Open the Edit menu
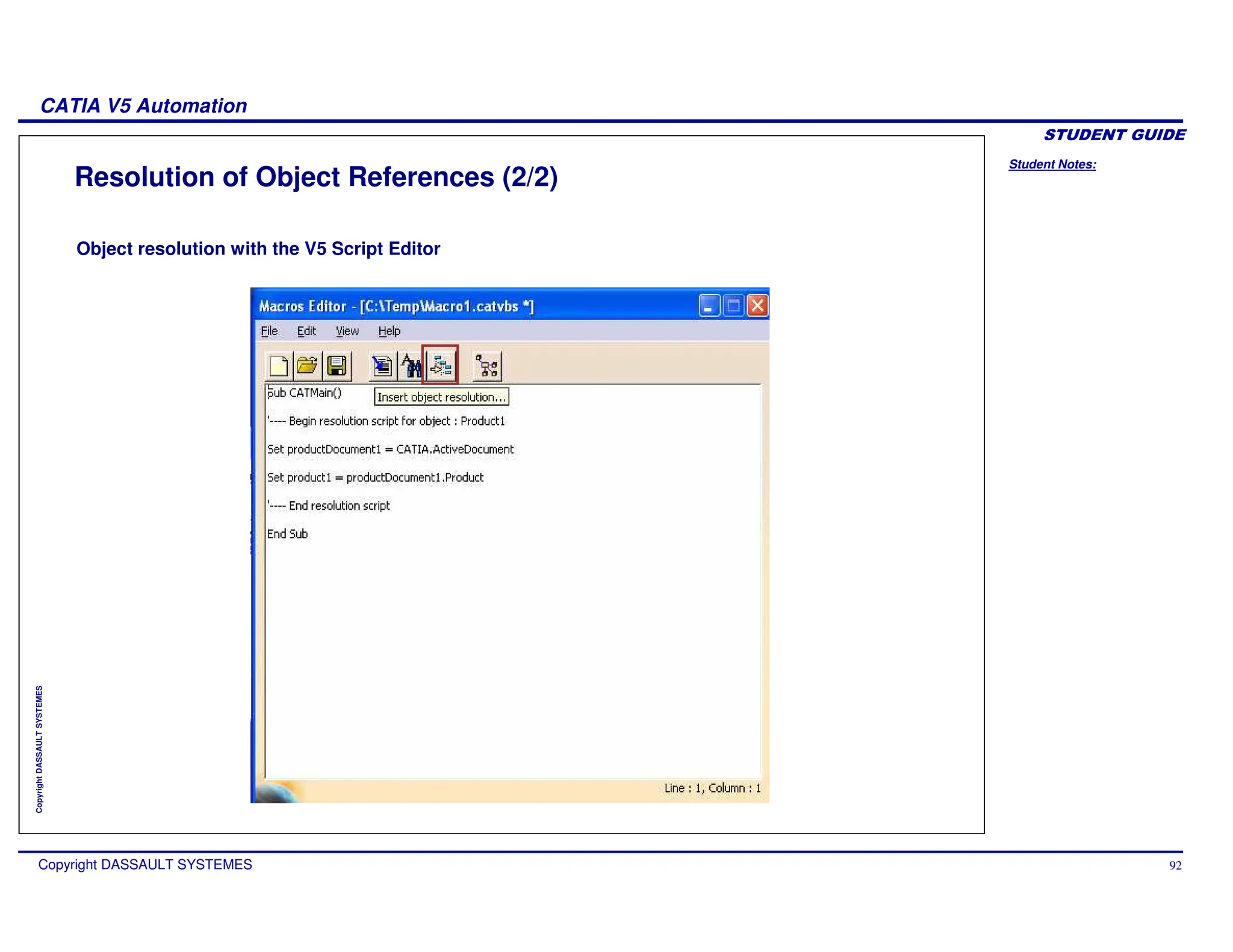This screenshot has width=1233, height=952. 306,331
